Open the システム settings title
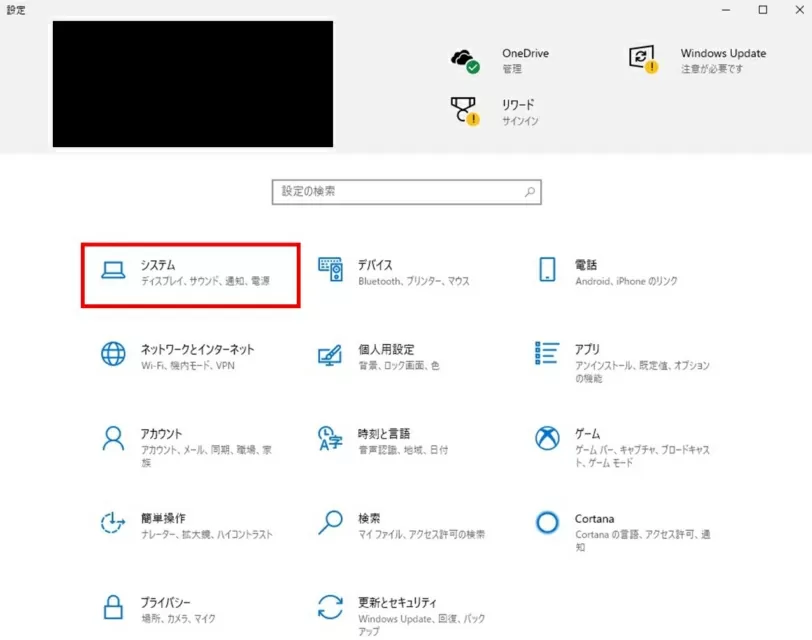The height and width of the screenshot is (640, 812). [158, 265]
